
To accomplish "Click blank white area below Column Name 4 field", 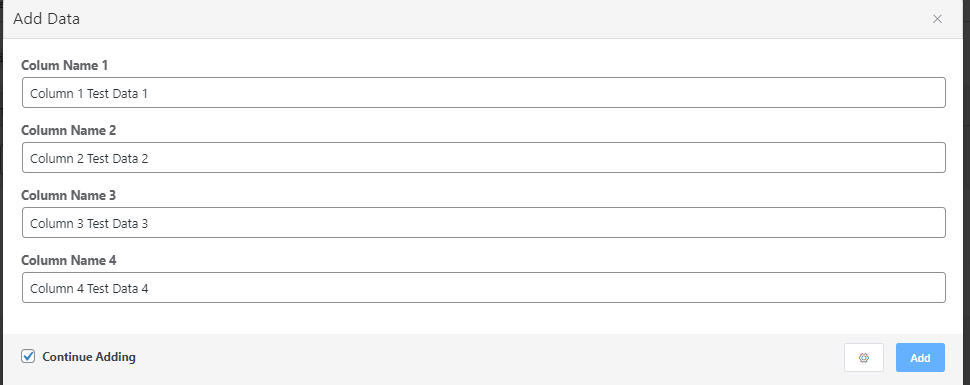I will (x=484, y=318).
